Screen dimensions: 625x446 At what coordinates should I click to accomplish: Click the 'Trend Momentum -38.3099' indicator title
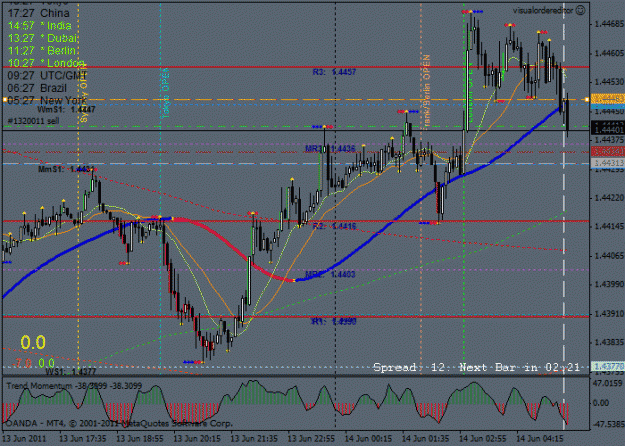pos(74,386)
